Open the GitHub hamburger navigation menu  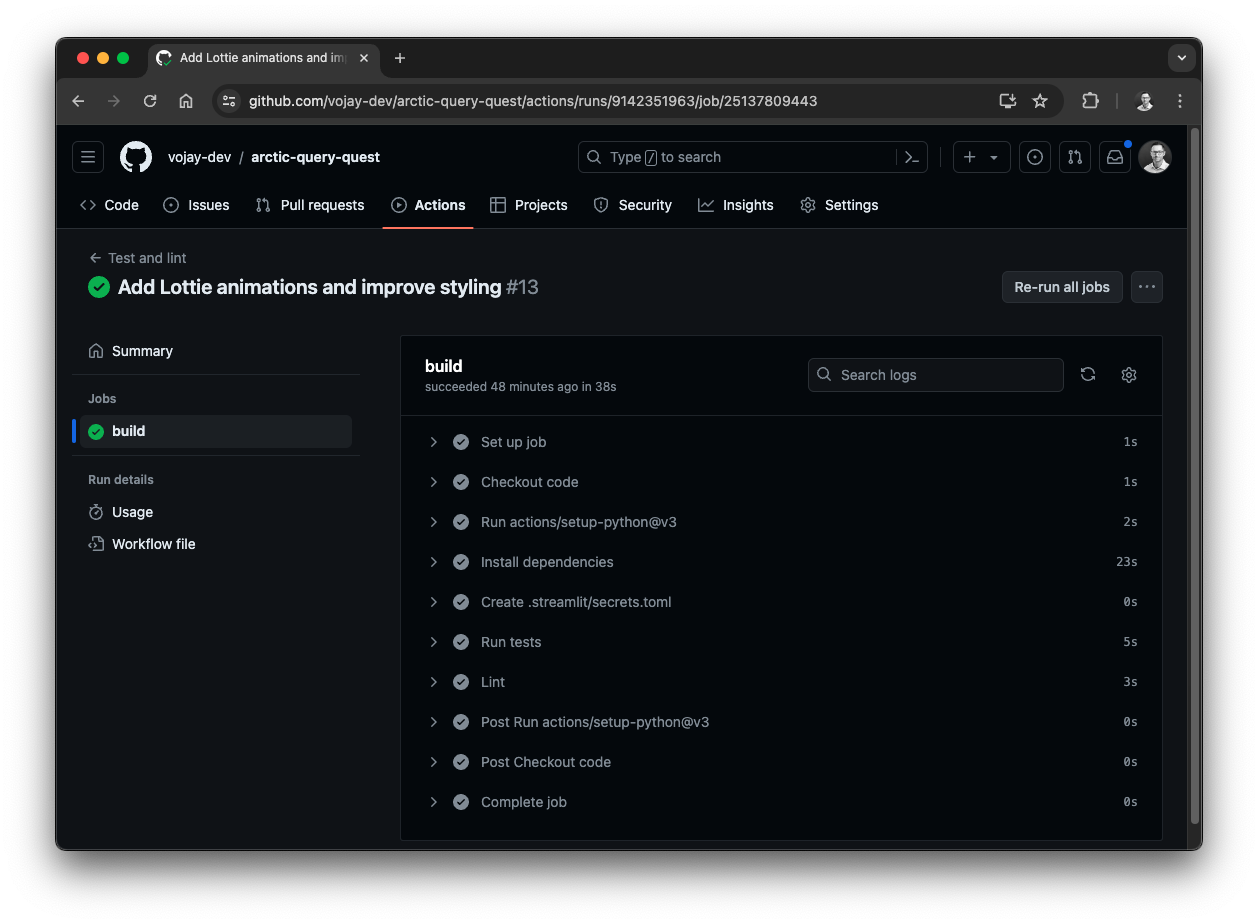pos(88,157)
